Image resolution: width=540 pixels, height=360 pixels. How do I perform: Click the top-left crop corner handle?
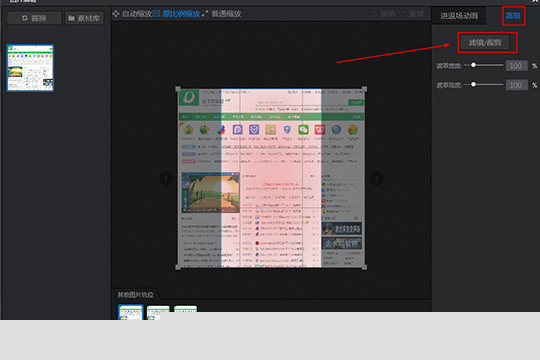pyautogui.click(x=178, y=89)
